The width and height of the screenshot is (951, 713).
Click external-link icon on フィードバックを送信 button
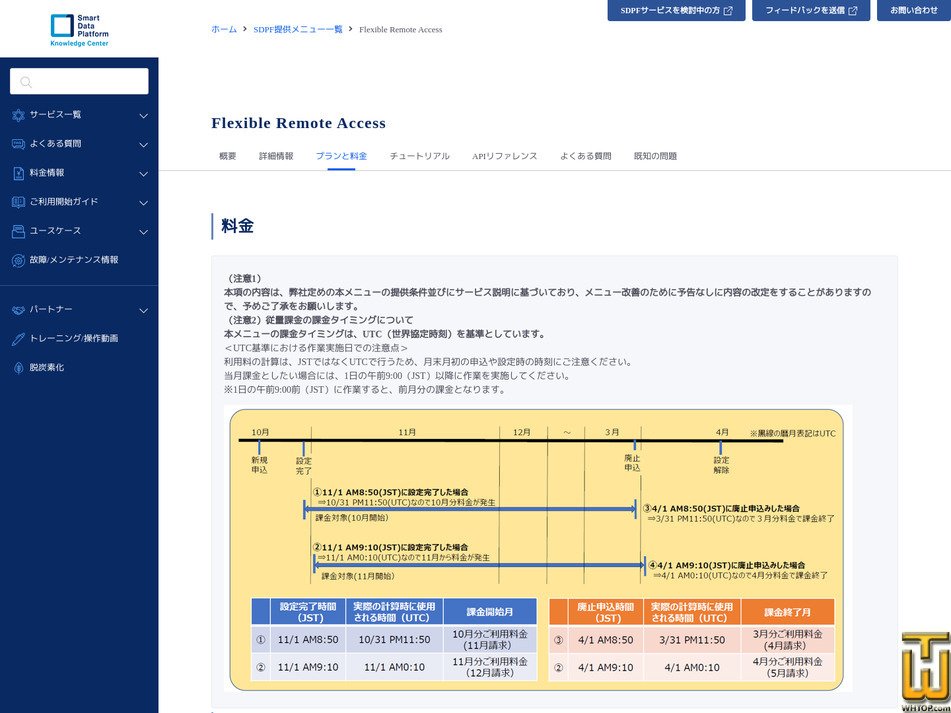click(853, 11)
